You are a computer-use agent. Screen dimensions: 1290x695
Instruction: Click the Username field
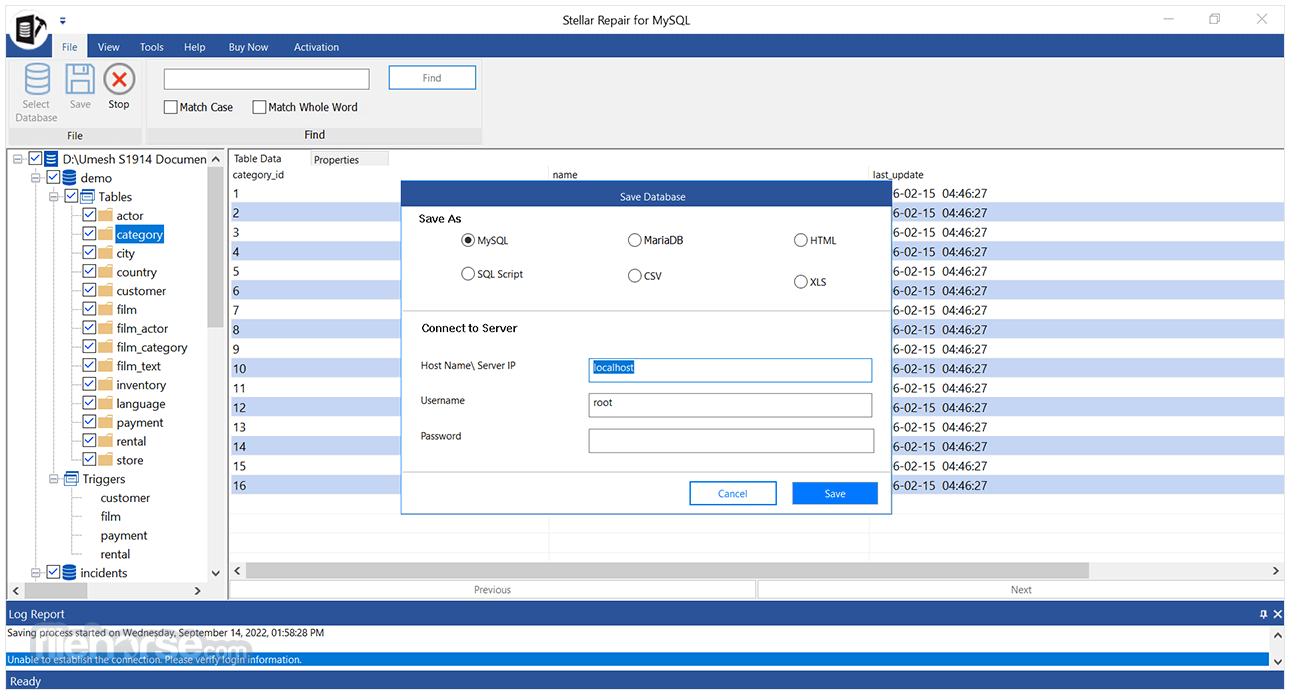(x=730, y=404)
